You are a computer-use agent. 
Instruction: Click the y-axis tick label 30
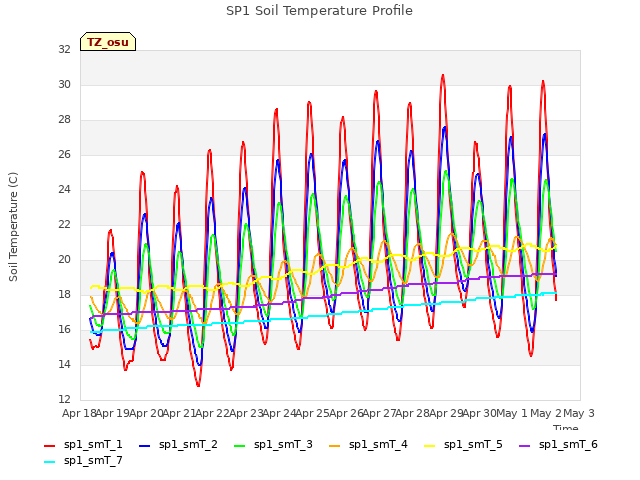coord(64,84)
